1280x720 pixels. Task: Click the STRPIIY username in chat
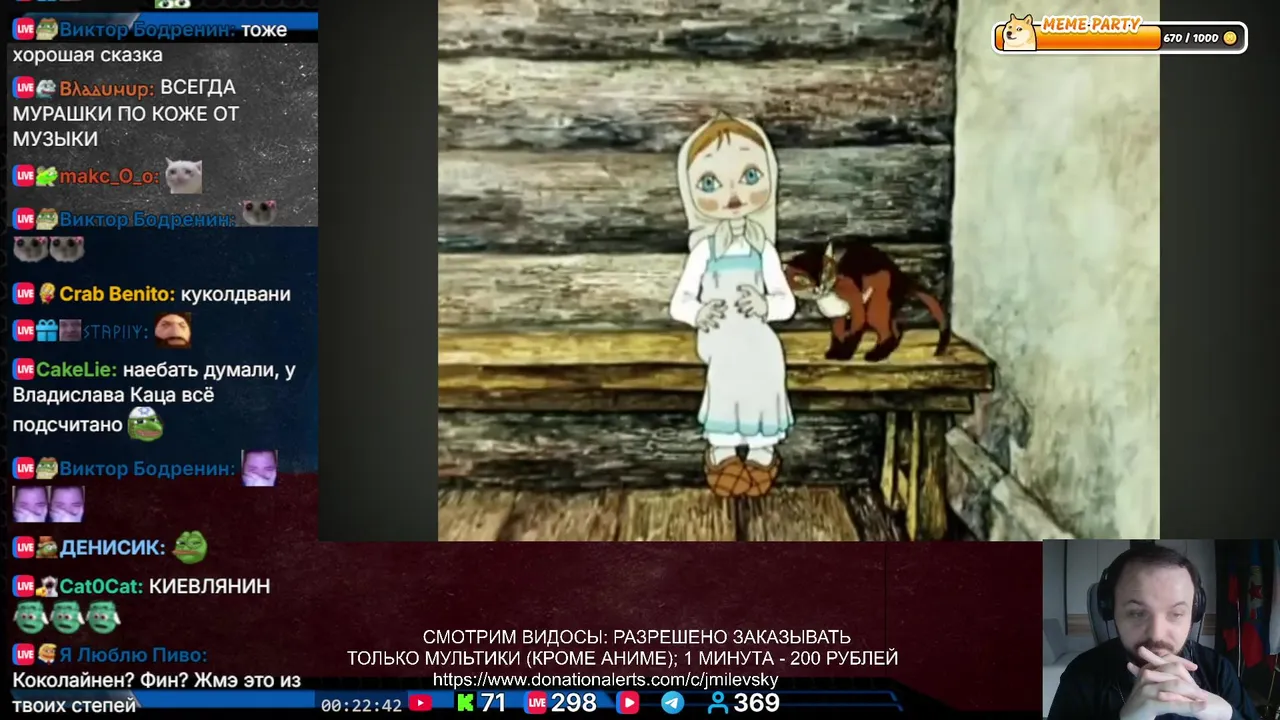point(114,331)
